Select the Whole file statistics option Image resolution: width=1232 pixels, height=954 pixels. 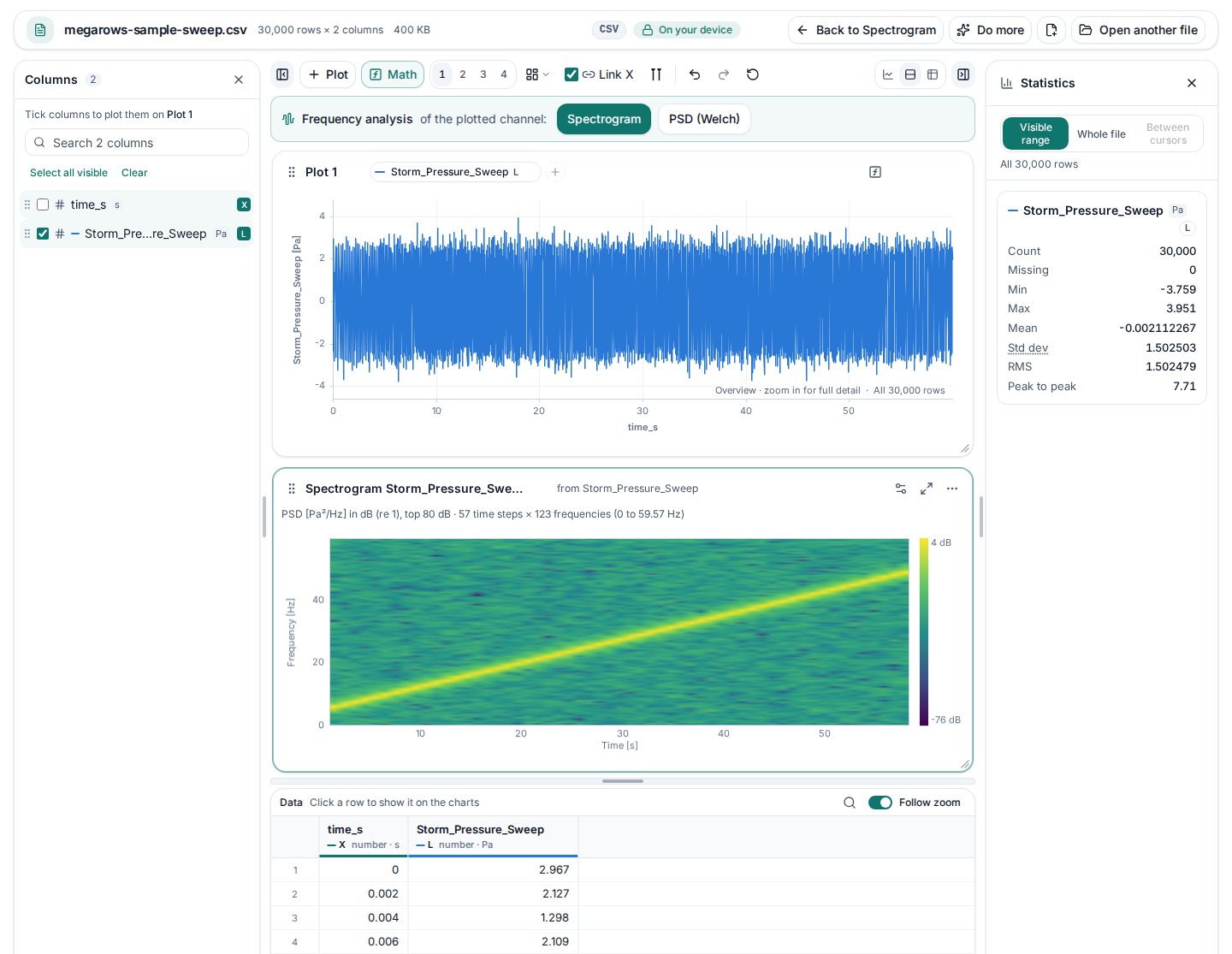(x=1101, y=134)
